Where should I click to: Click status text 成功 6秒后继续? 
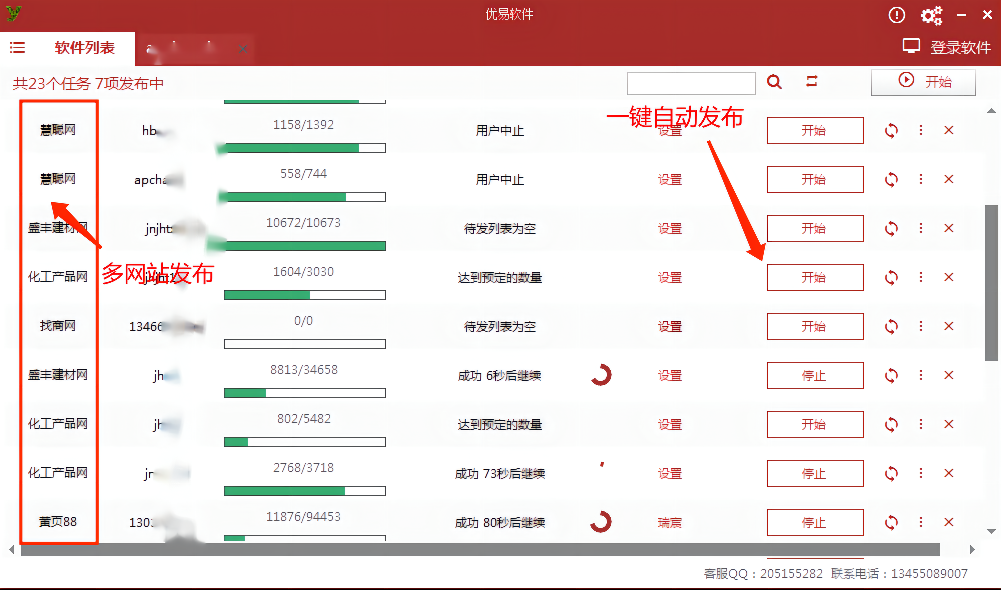tap(499, 375)
